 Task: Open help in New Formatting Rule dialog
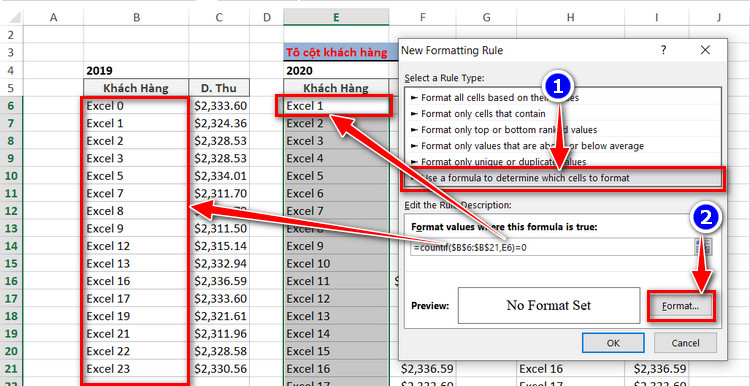coord(663,50)
